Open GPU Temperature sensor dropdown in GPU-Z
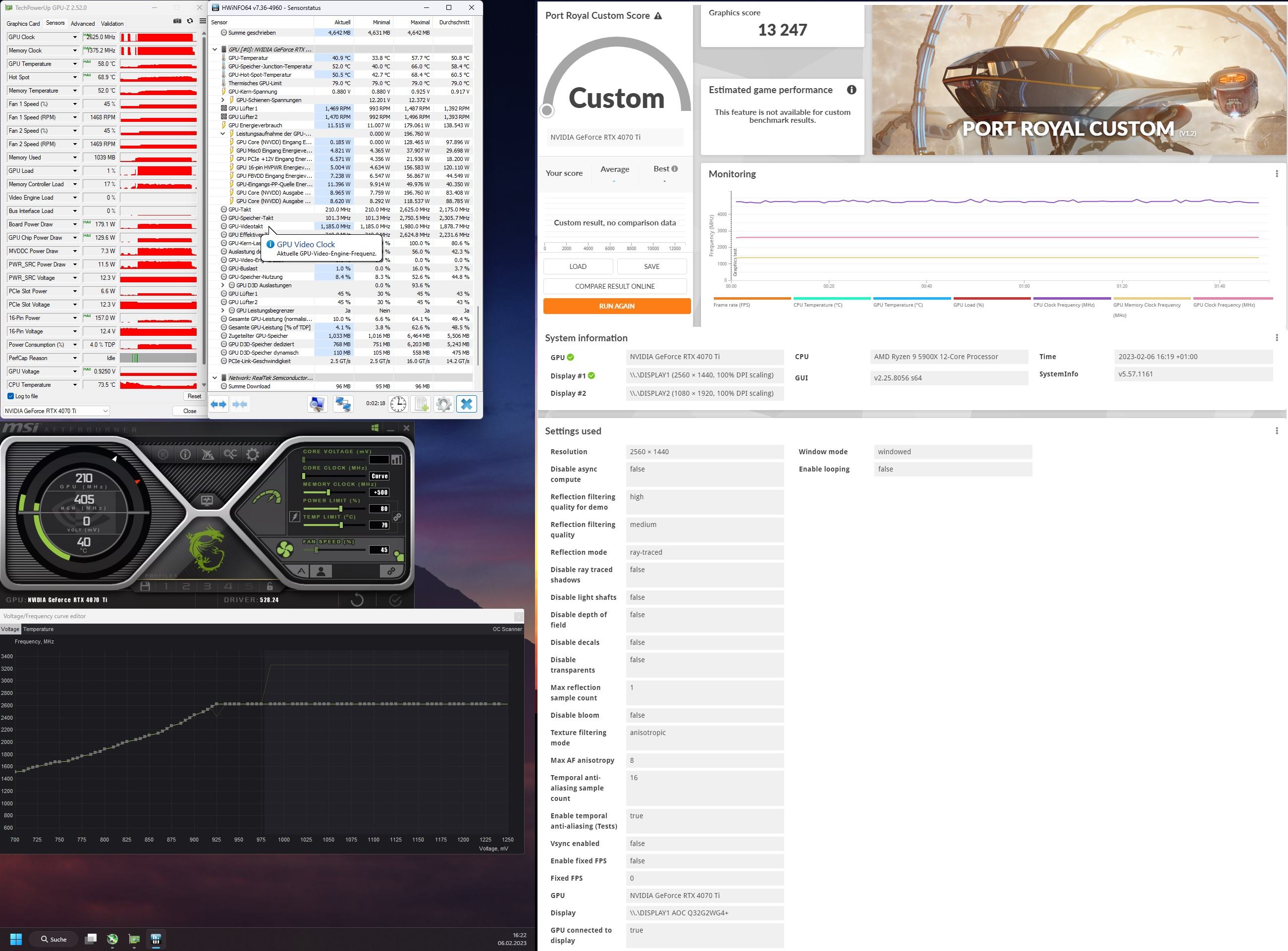The height and width of the screenshot is (951, 1288). 75,64
